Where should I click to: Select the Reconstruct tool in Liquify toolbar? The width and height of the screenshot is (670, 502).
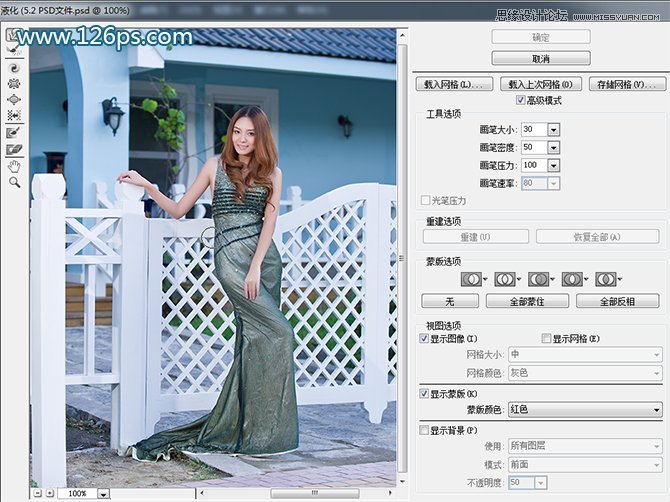[14, 50]
